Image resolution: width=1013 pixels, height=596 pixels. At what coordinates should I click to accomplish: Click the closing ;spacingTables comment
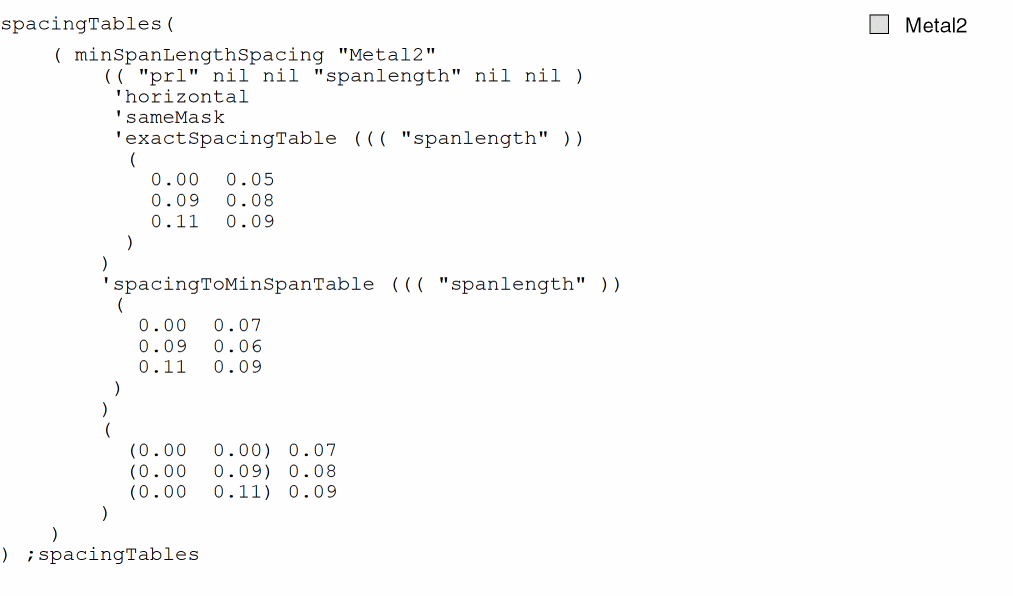118,554
